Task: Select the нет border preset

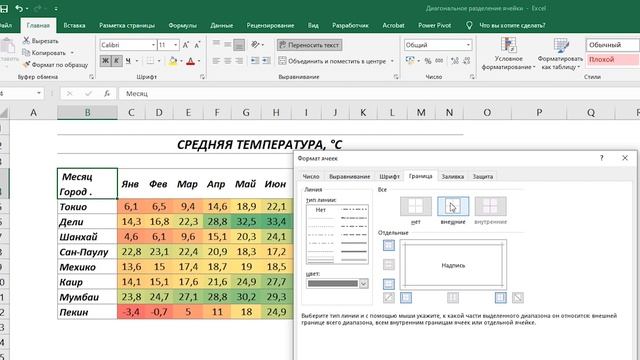Action: tap(416, 207)
